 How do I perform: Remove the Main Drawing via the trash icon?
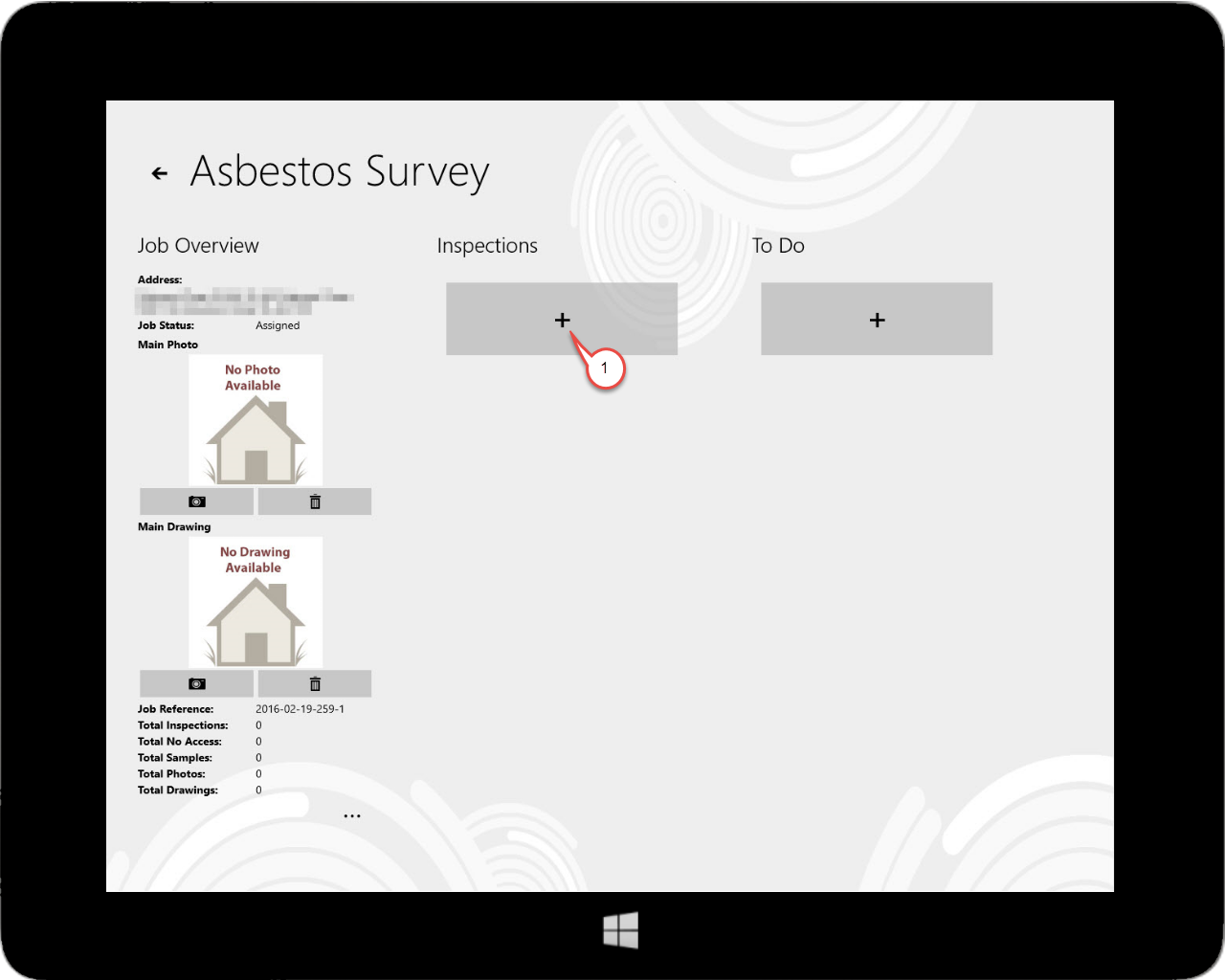[314, 683]
